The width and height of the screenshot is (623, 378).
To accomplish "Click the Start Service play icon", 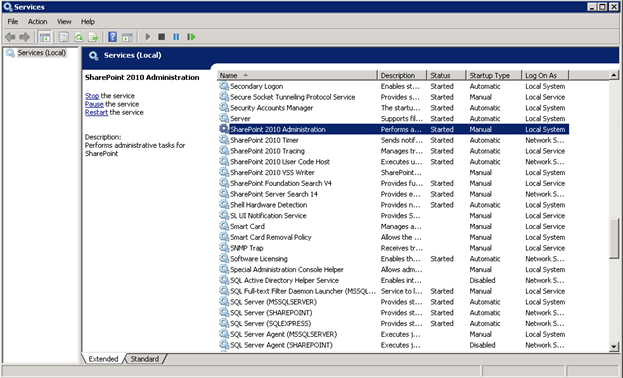I will [148, 37].
